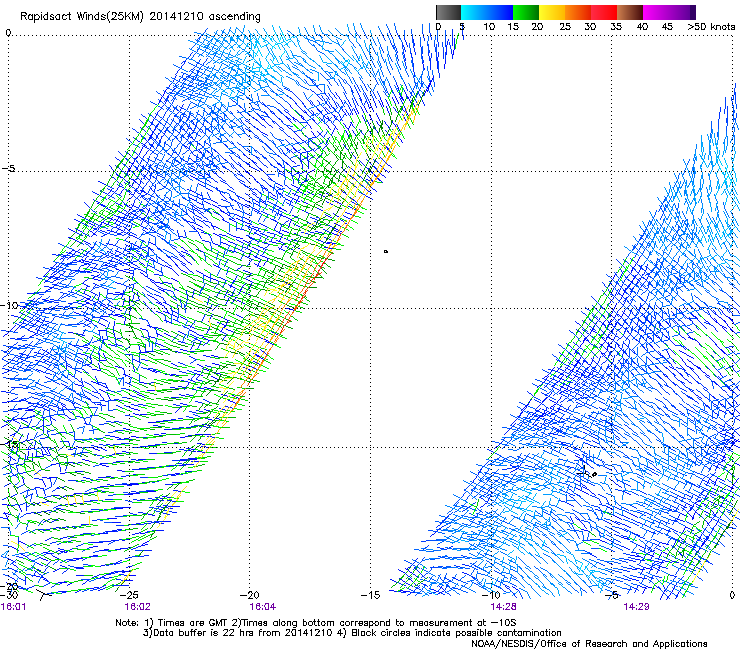
Task: Click the -10 longitude axis label at bottom
Action: [491, 595]
